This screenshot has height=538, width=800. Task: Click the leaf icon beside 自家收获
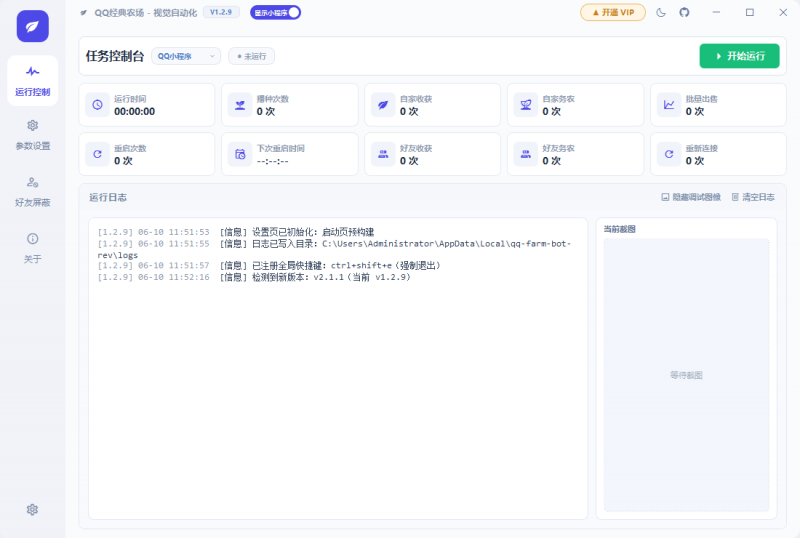383,105
